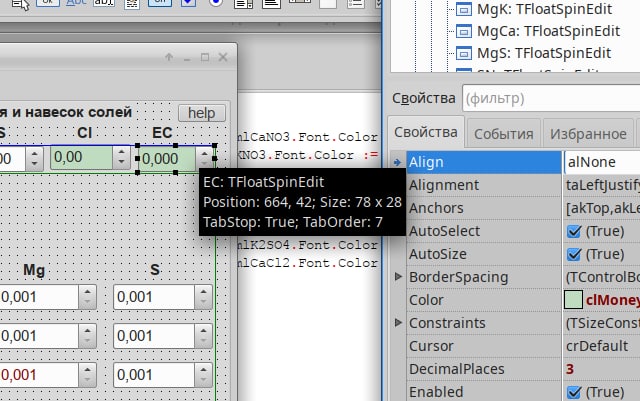The image size is (640, 401).
Task: Click the EC spin edit field 0,000
Action: (x=167, y=159)
